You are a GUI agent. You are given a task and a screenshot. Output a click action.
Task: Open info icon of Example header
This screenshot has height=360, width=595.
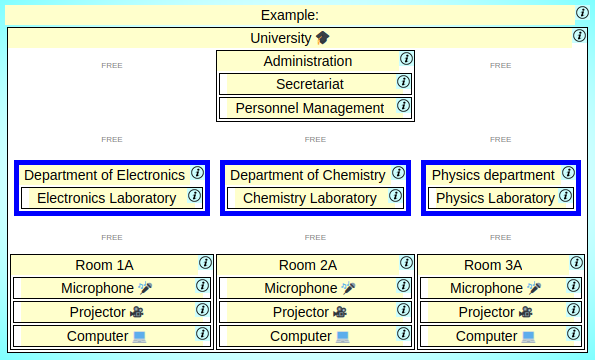point(582,13)
